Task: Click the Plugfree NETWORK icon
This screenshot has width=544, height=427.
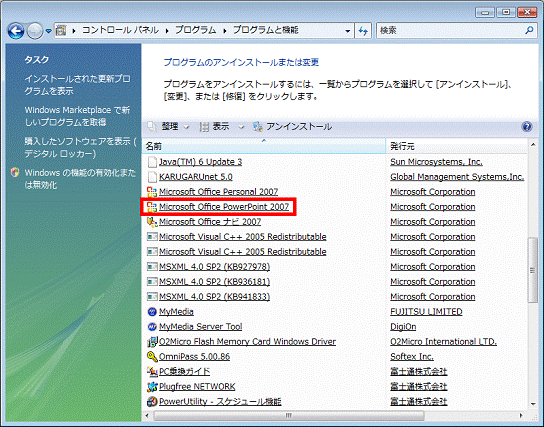Action: pos(152,386)
